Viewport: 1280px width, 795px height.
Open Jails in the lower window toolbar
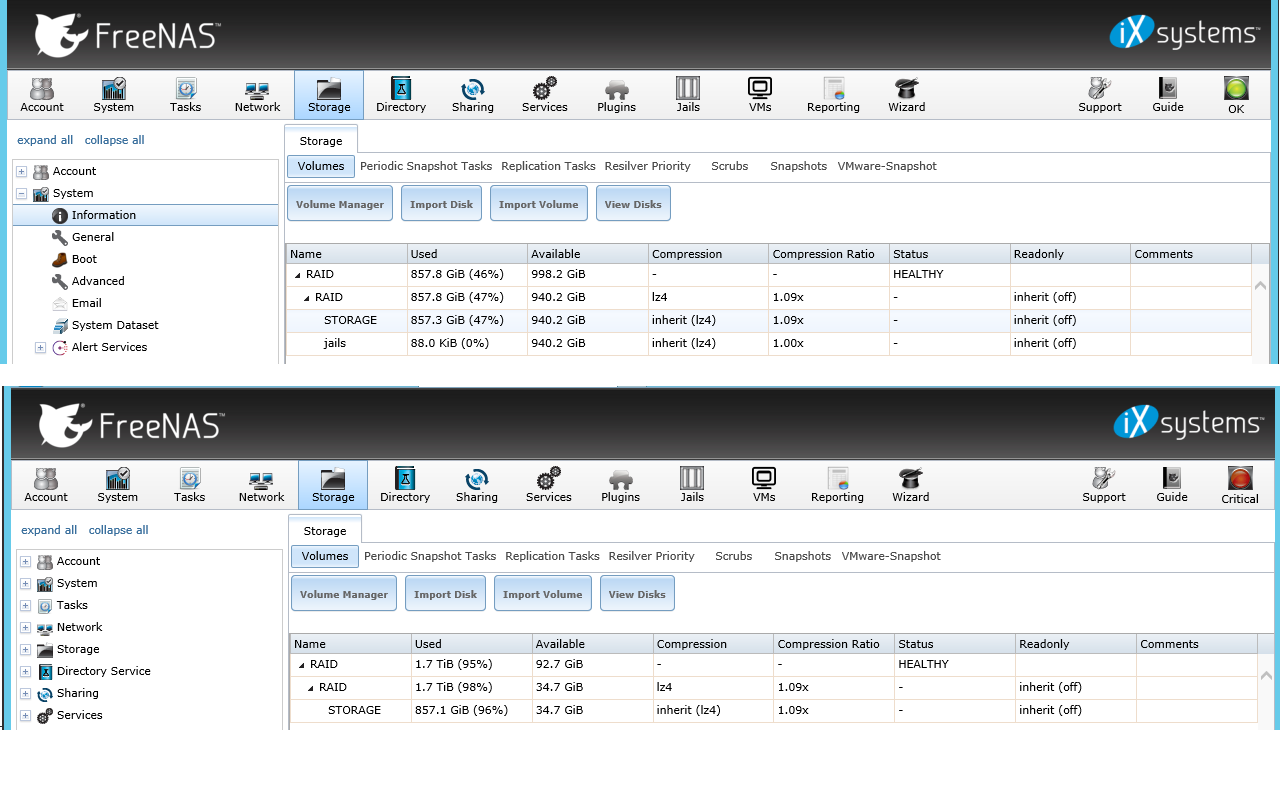click(x=692, y=485)
